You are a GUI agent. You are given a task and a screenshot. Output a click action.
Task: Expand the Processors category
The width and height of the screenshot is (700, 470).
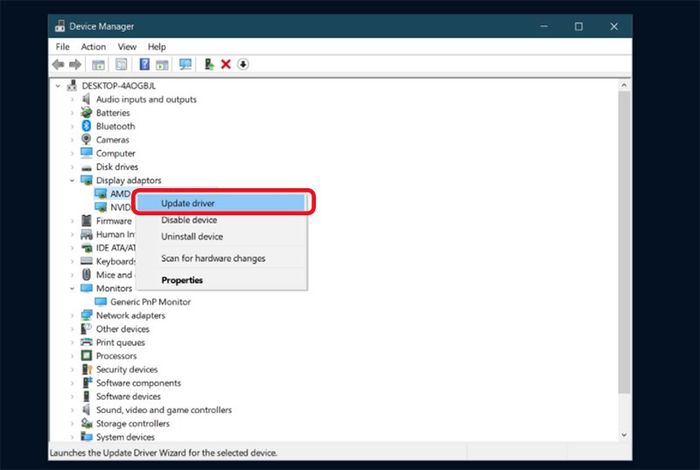coord(72,356)
